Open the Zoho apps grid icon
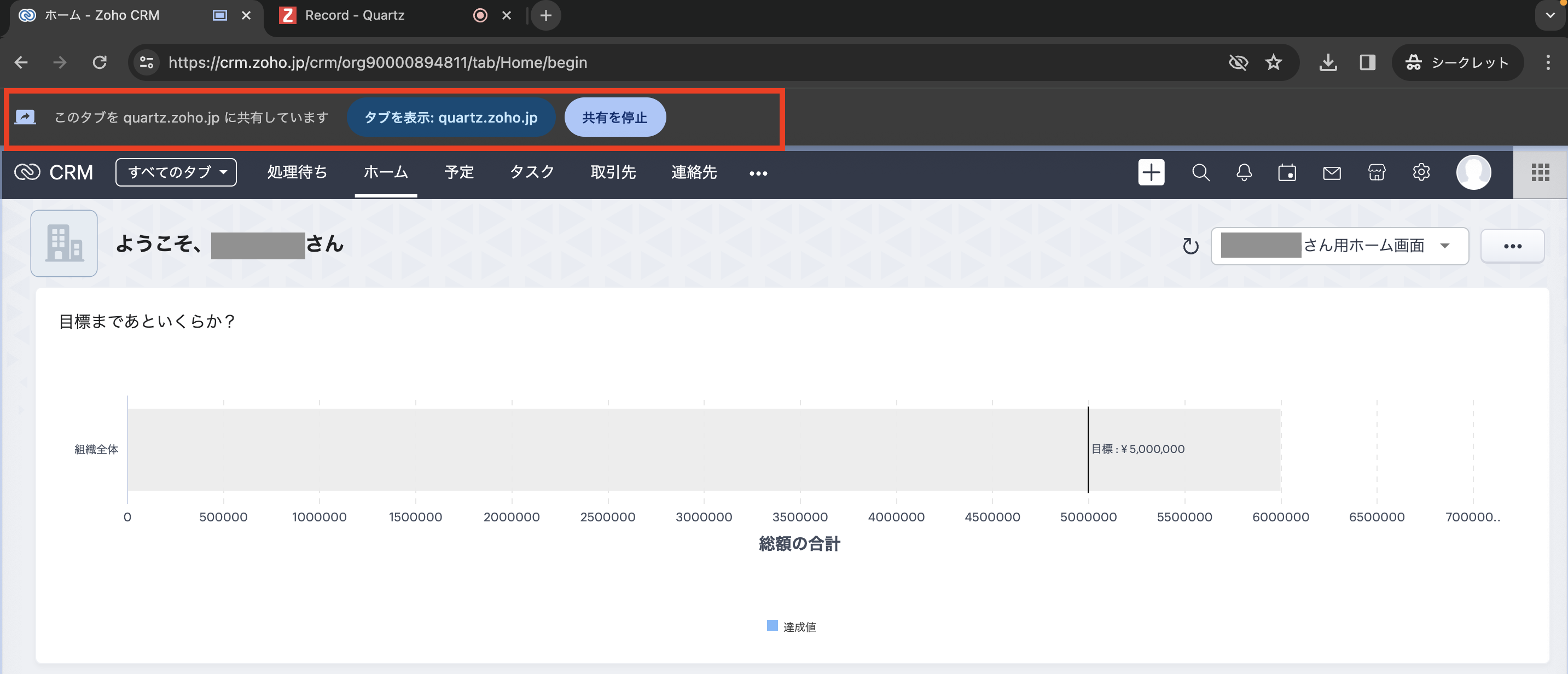Viewport: 1568px width, 674px height. tap(1540, 172)
